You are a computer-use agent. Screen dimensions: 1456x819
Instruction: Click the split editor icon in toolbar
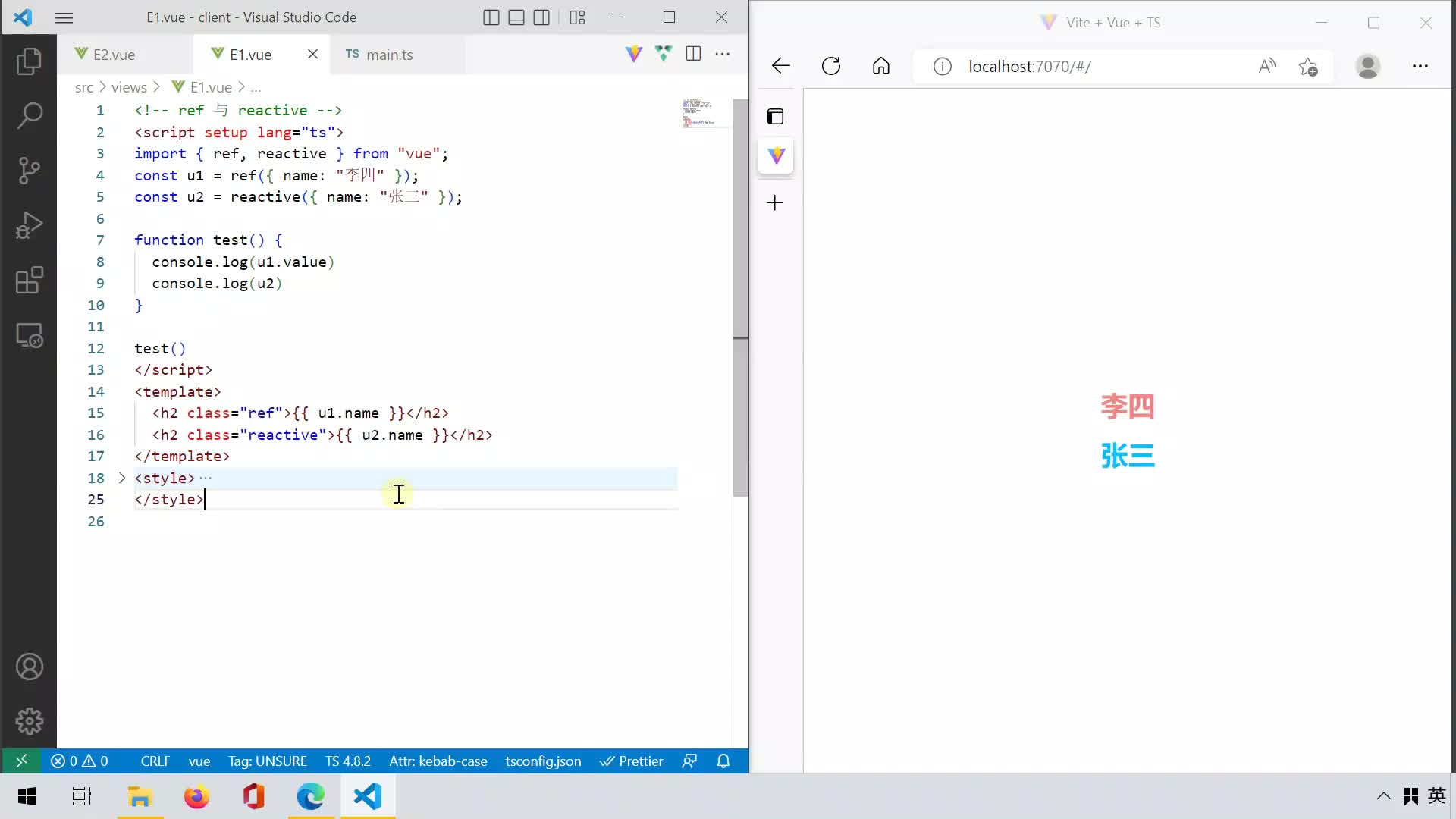pyautogui.click(x=693, y=54)
